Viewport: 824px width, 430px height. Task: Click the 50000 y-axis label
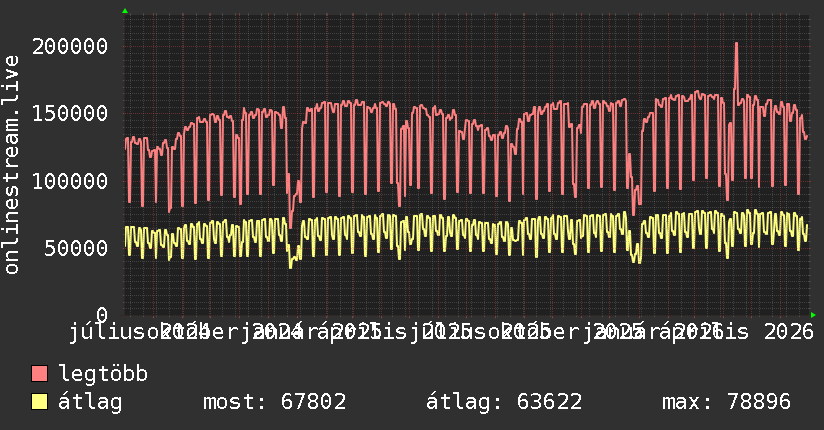click(x=76, y=248)
